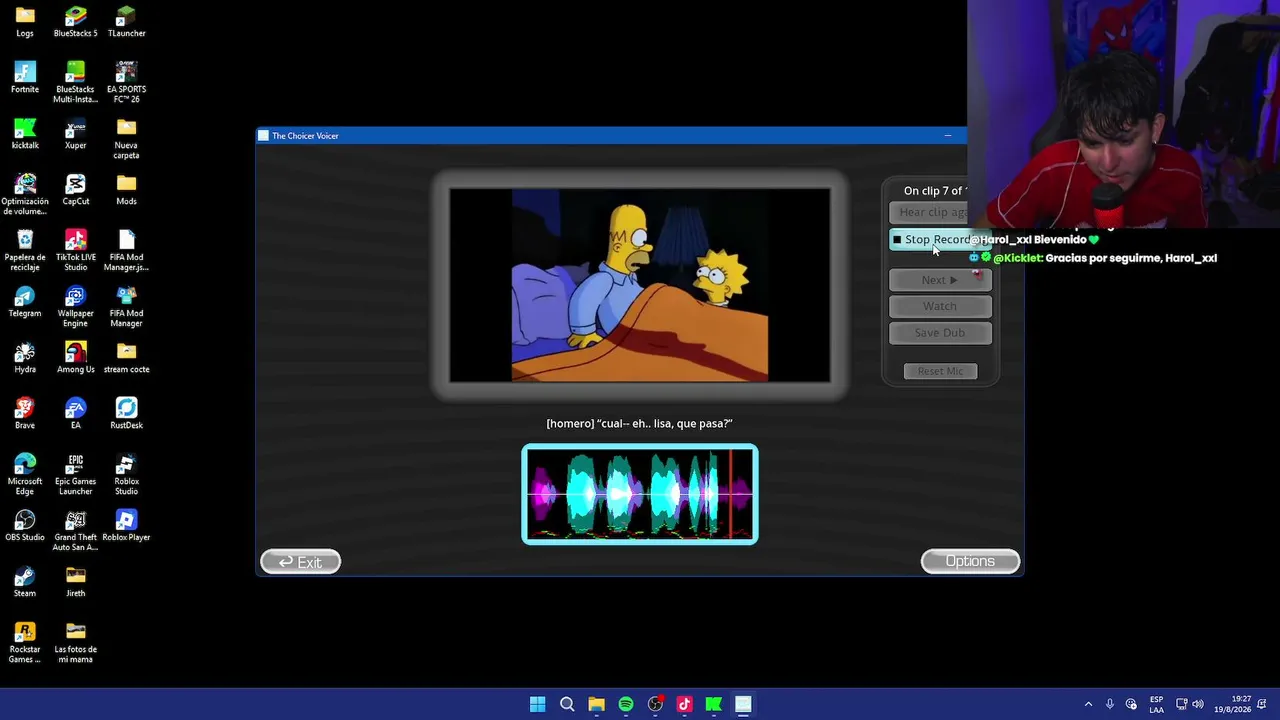Select the Epic Games Launcher icon
The height and width of the screenshot is (720, 1280).
pos(75,474)
